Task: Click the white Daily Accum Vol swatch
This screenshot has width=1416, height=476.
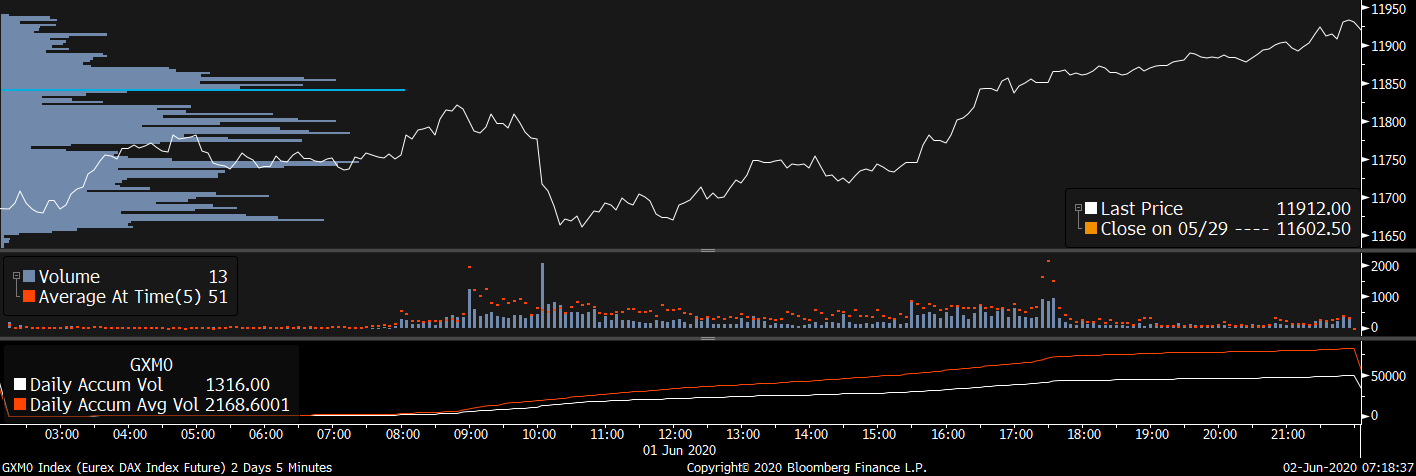Action: point(20,385)
